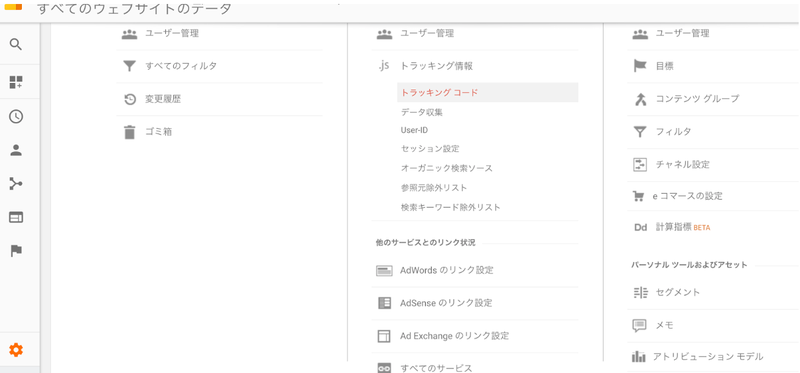Screen dimensions: 800x373
Task: Click the account ユーザー管理 people icon
Action: 130,34
